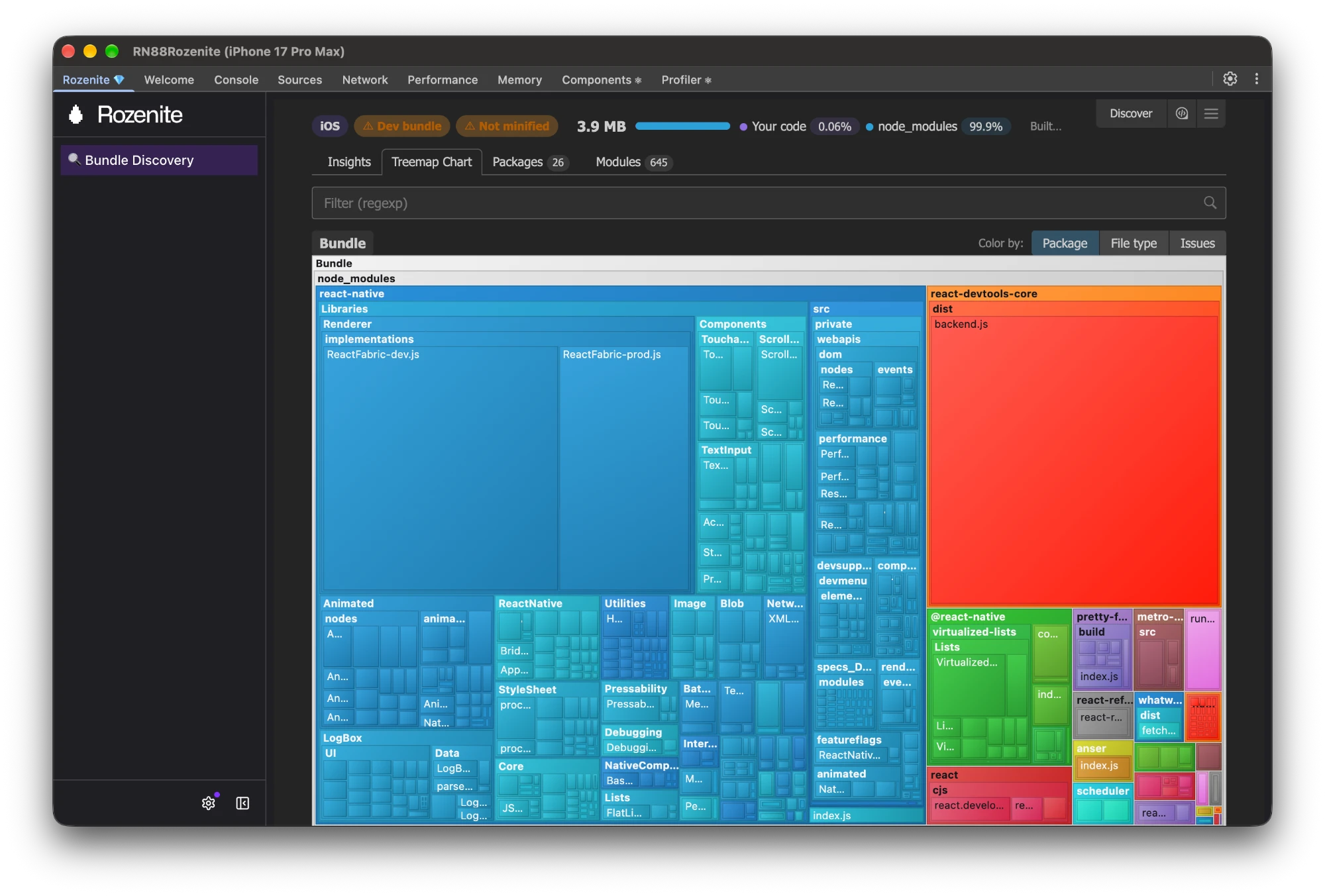
Task: Open the Packages tab
Action: [x=529, y=162]
